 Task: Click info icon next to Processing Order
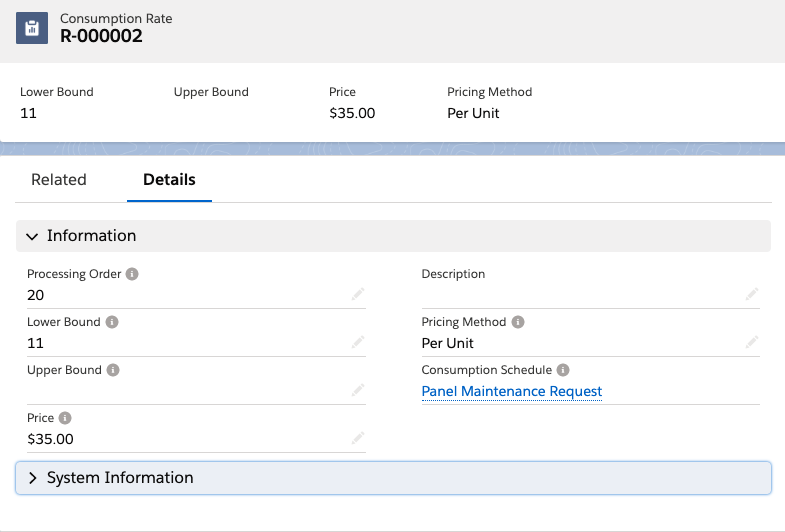pyautogui.click(x=133, y=274)
